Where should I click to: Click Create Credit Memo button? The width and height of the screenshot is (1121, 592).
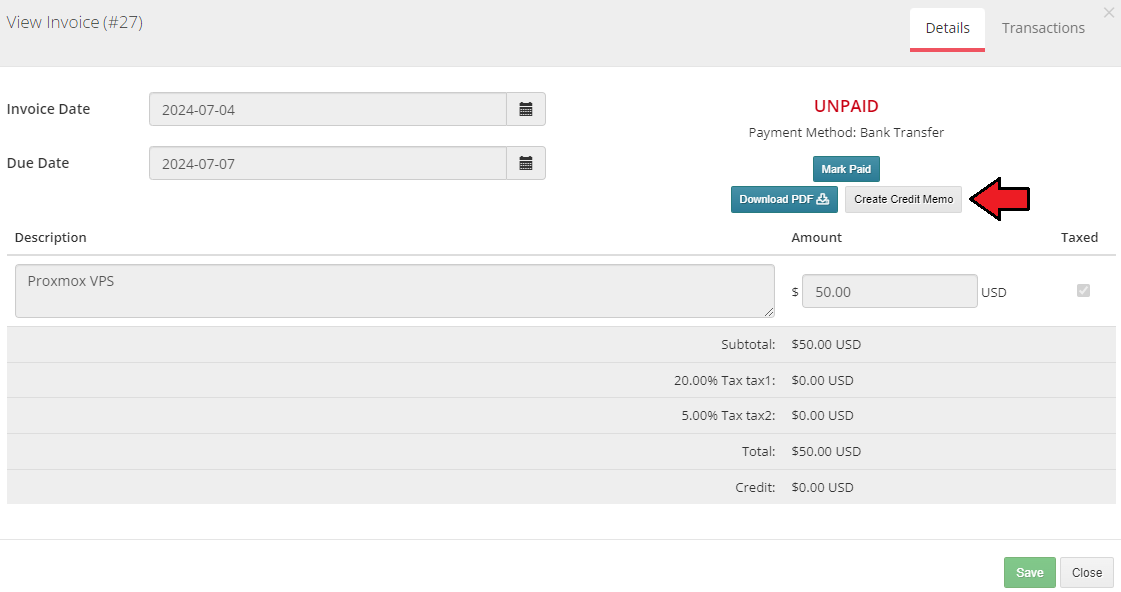[903, 199]
